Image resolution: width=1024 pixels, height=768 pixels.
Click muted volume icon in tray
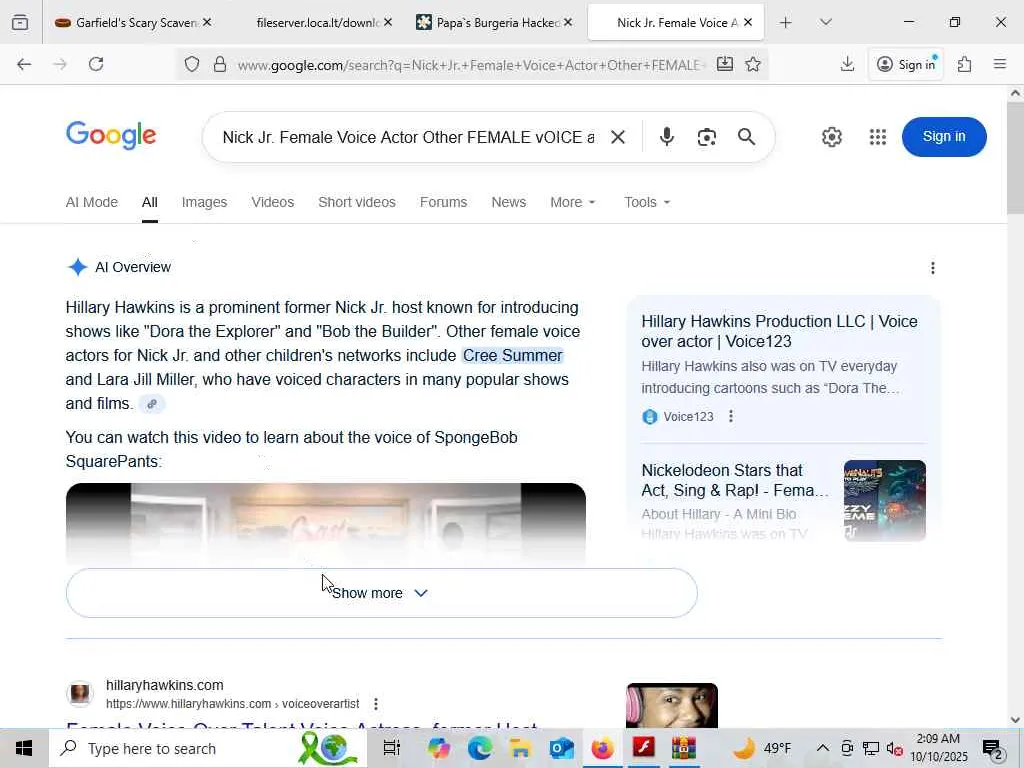(x=894, y=748)
